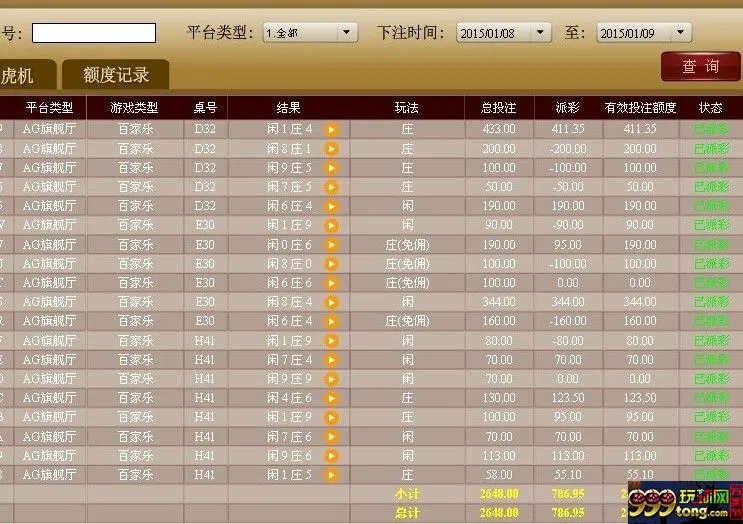Click the 桌号 column header
743x524 pixels.
tap(205, 108)
